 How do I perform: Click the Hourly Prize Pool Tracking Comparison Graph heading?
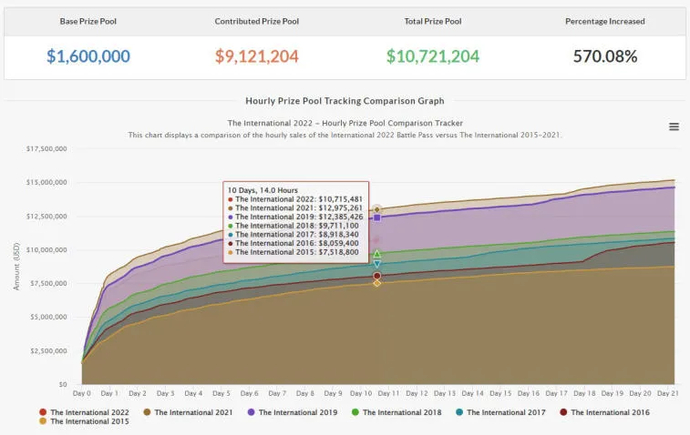[345, 100]
